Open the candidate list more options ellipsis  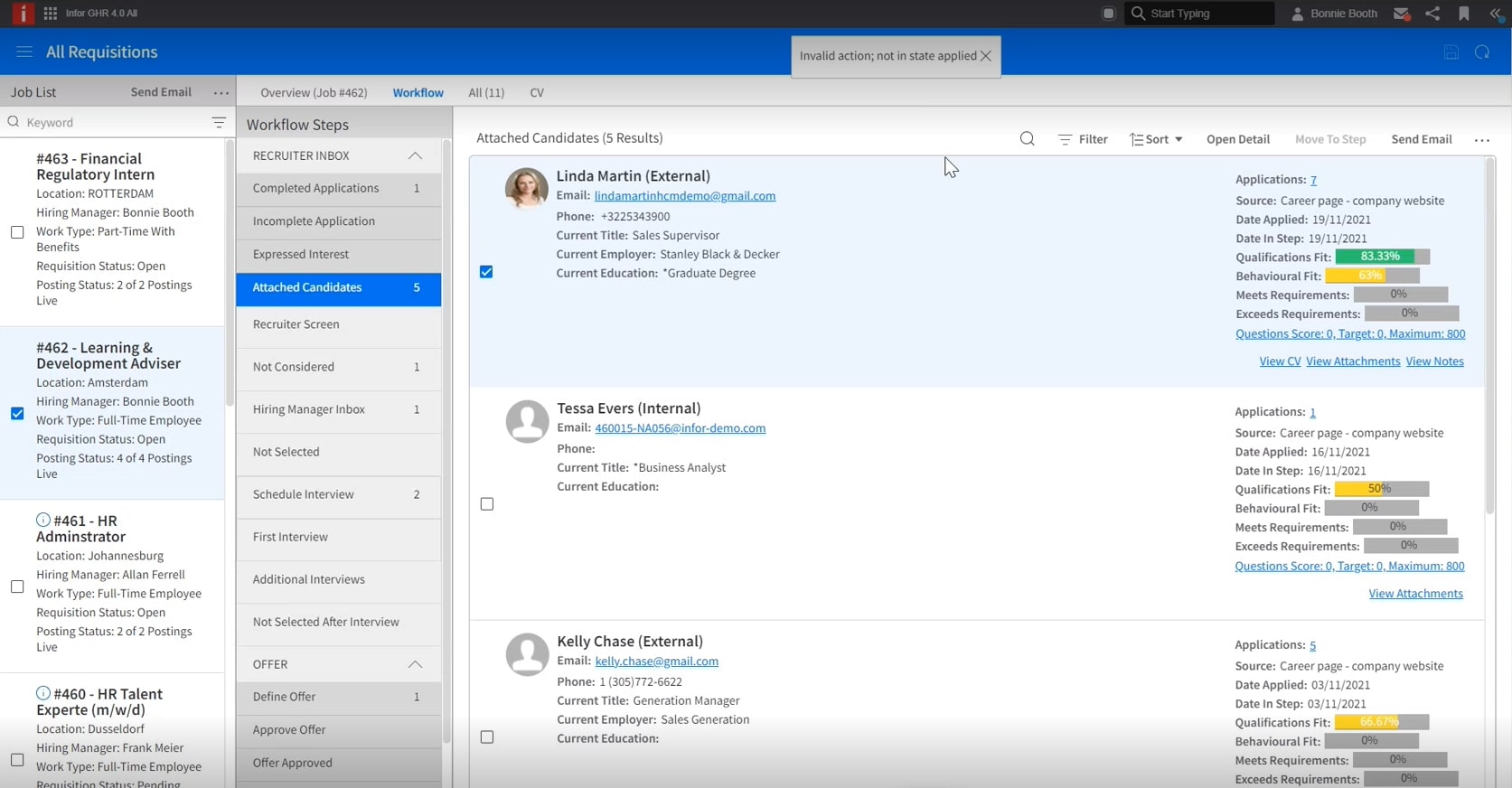(1482, 140)
